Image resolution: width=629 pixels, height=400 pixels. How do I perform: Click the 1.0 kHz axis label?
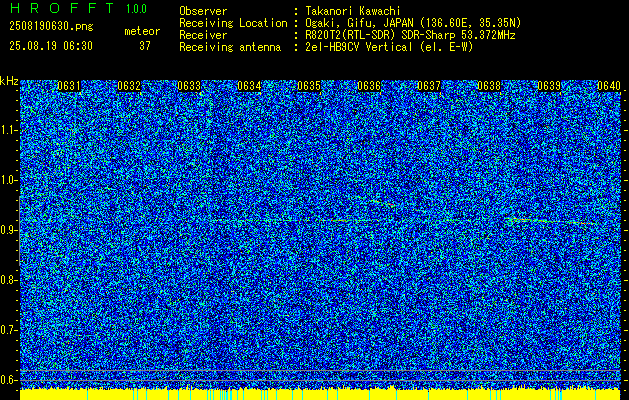pos(9,180)
